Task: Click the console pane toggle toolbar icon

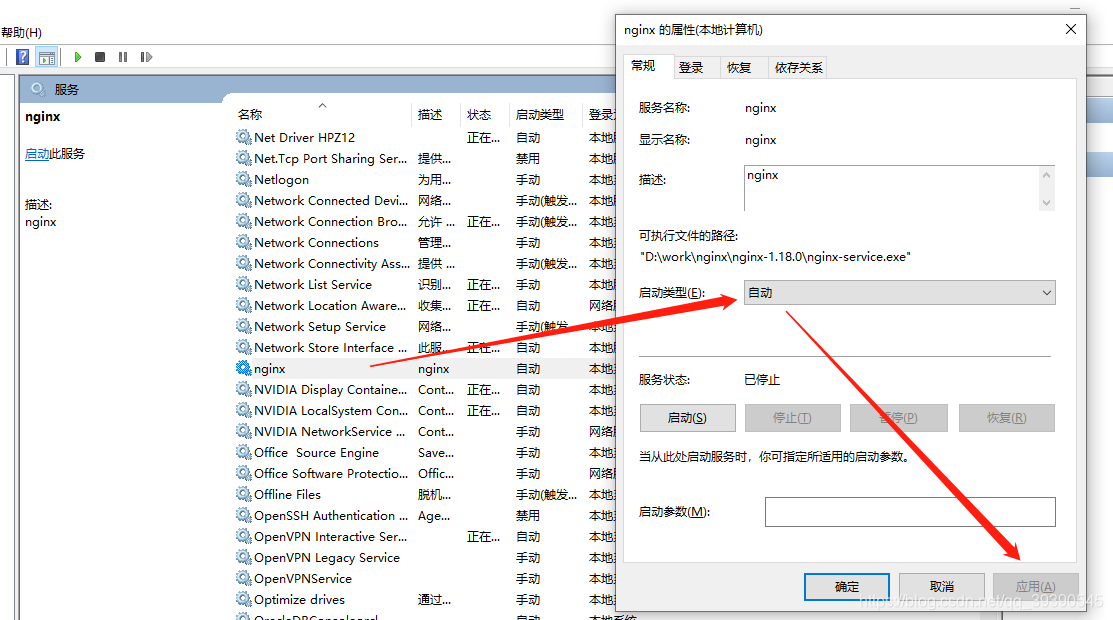Action: (47, 58)
